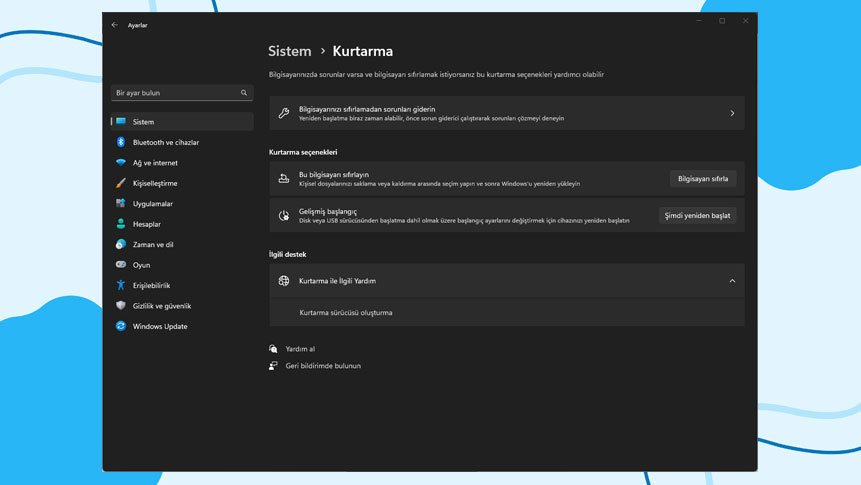
Task: Open Ağ ve internet settings
Action: [155, 163]
